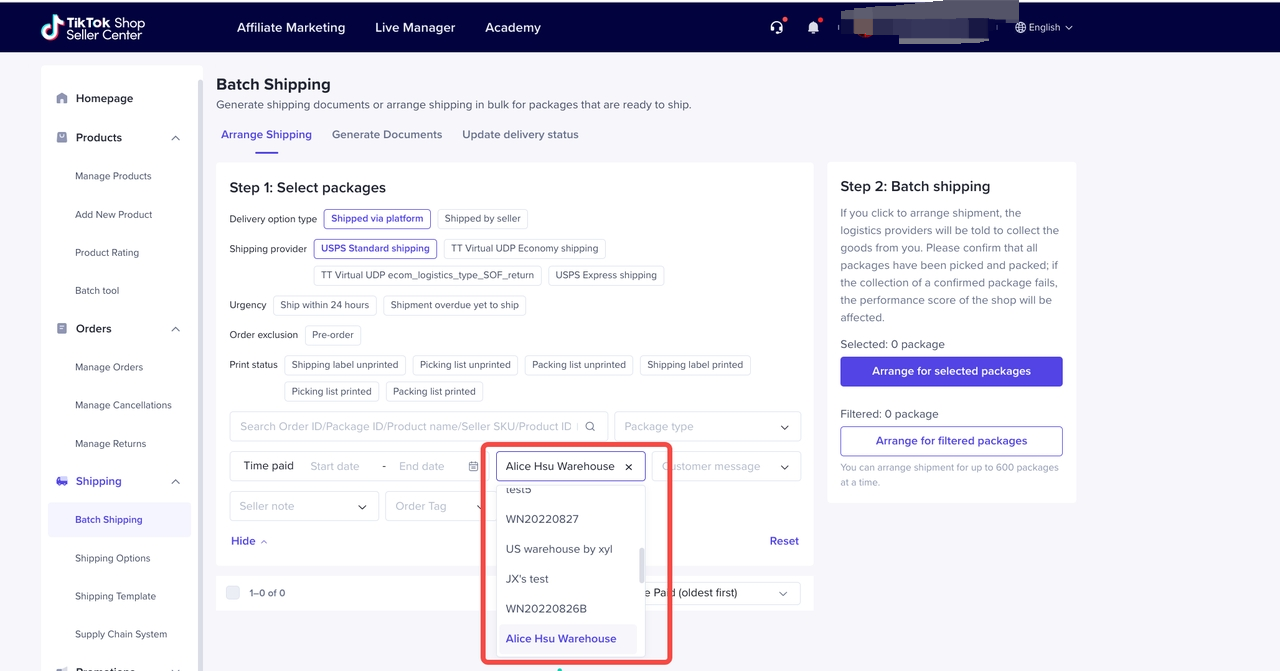Click the search magnifier icon in order search
This screenshot has width=1280, height=671.
point(590,426)
